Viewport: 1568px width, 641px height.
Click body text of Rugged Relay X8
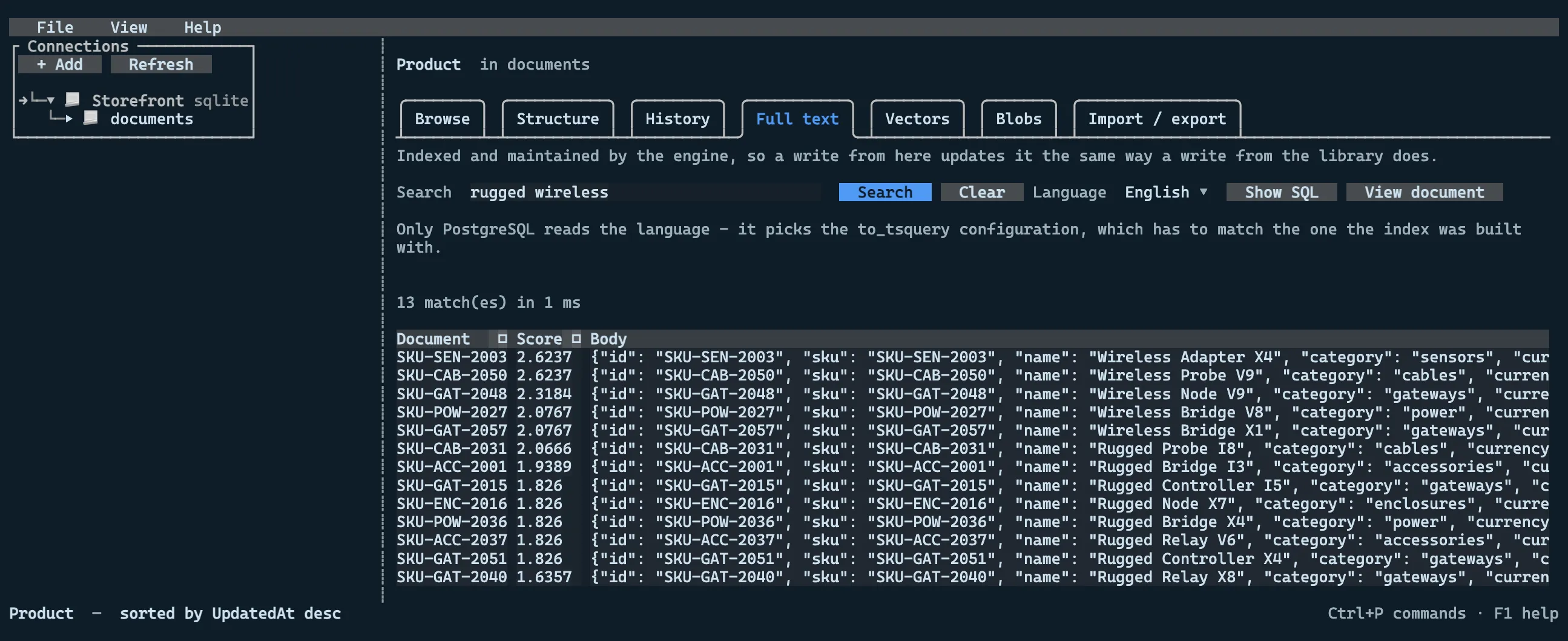(1070, 576)
